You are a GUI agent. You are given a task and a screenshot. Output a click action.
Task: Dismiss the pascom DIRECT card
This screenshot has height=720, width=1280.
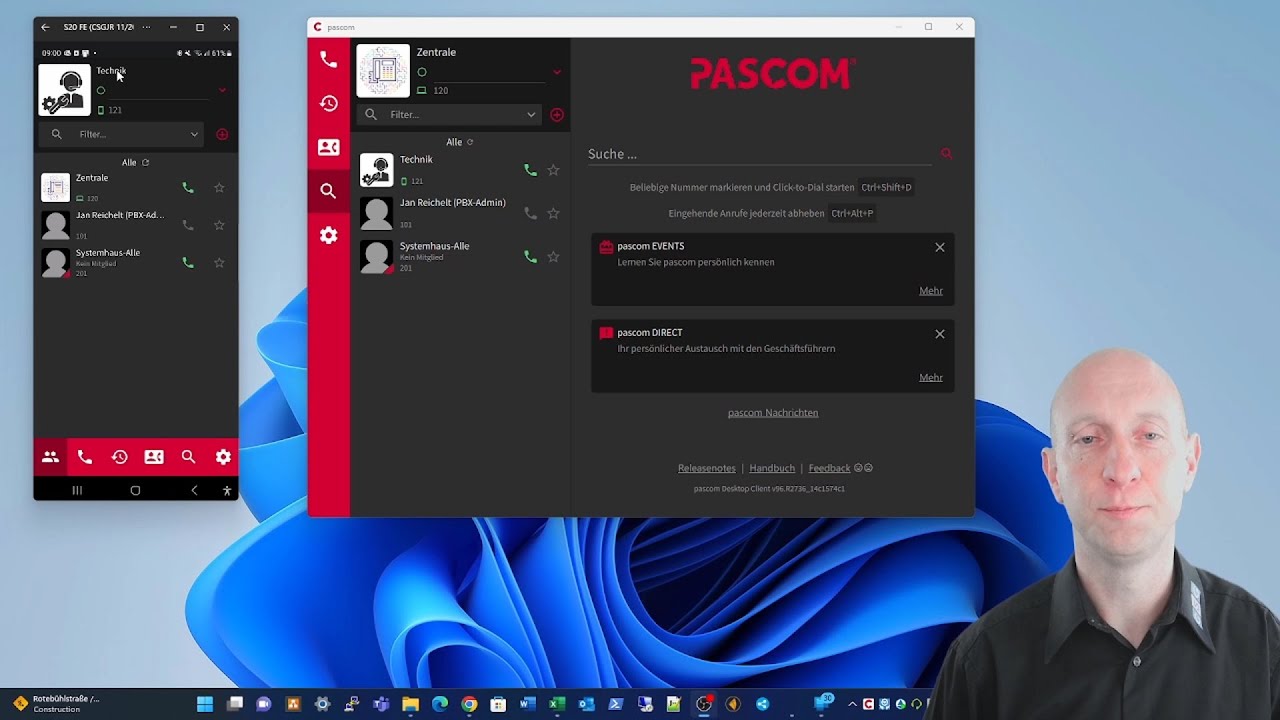(940, 334)
